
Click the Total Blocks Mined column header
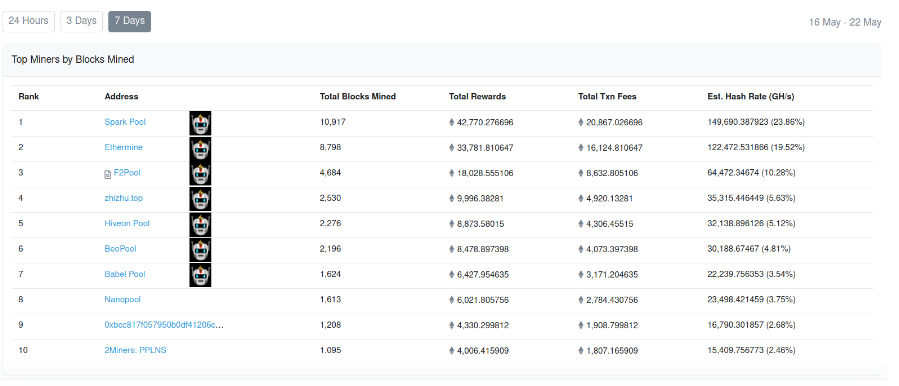click(x=358, y=96)
